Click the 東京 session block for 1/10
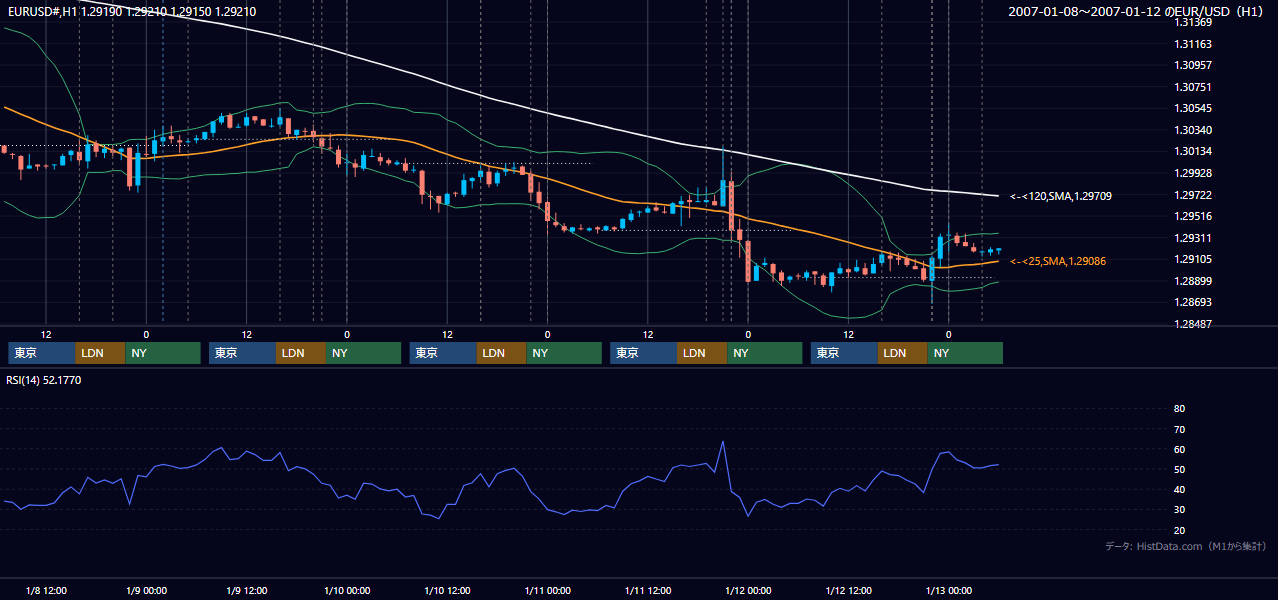Viewport: 1278px width, 600px height. 443,353
